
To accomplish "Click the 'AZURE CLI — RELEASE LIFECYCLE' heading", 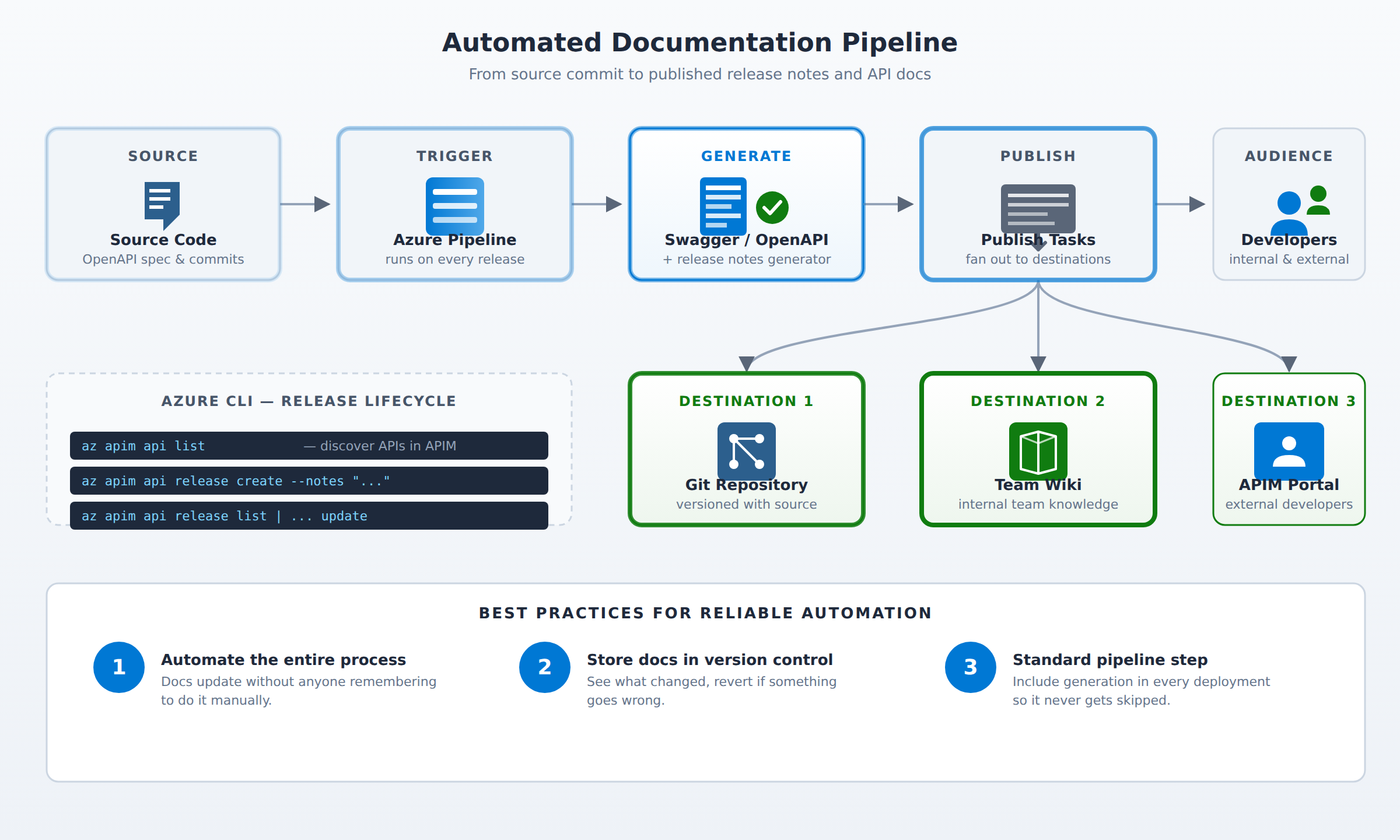I will coord(309,401).
